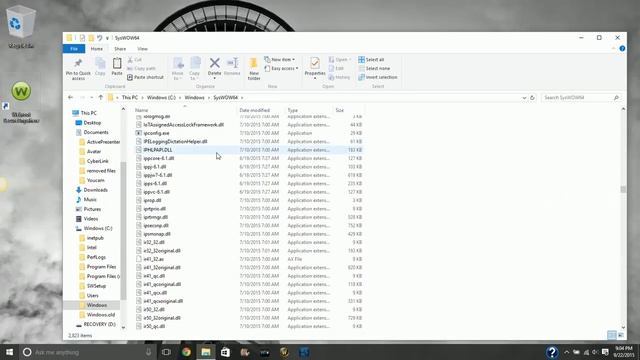This screenshot has height=360, width=640.
Task: Open Videos in navigation pane
Action: pyautogui.click(x=91, y=219)
